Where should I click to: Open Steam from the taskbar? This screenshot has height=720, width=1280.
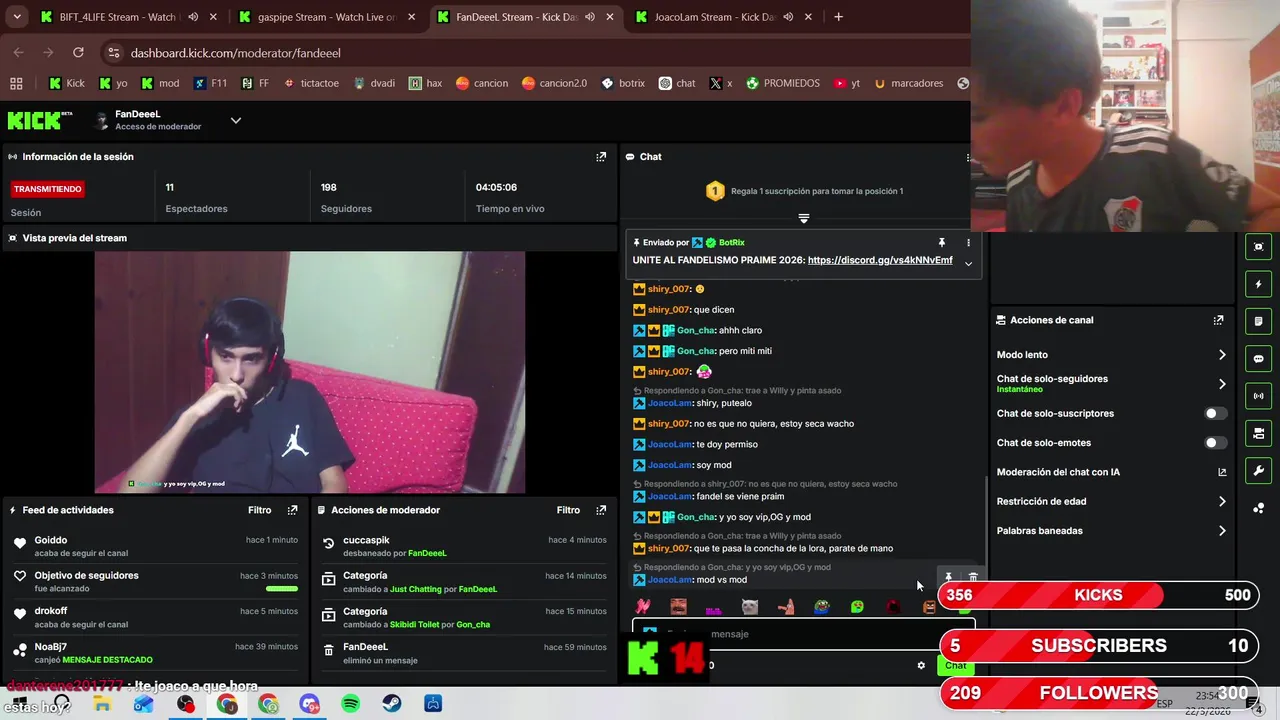point(392,704)
